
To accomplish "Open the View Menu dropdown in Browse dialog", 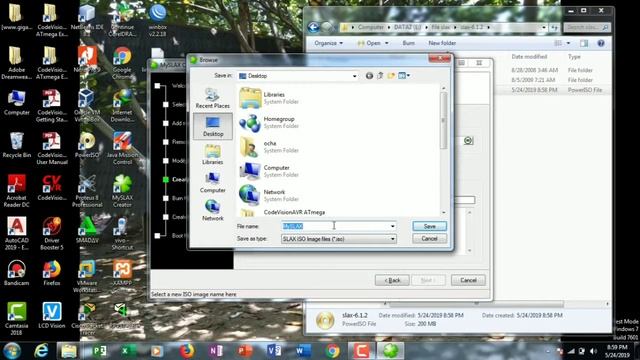I will (x=404, y=76).
